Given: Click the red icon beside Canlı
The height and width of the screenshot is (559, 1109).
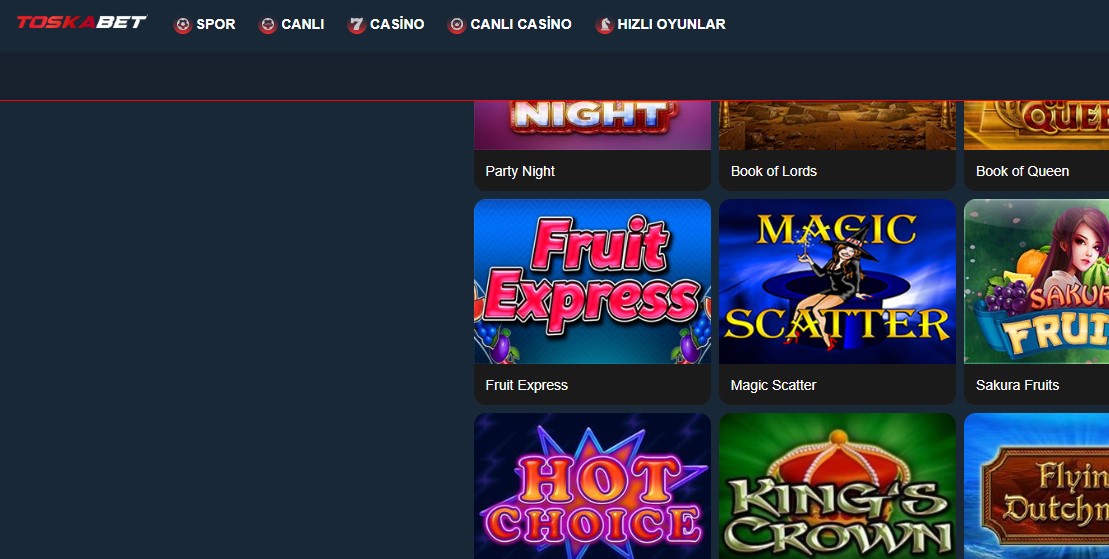Looking at the screenshot, I should click(x=267, y=25).
